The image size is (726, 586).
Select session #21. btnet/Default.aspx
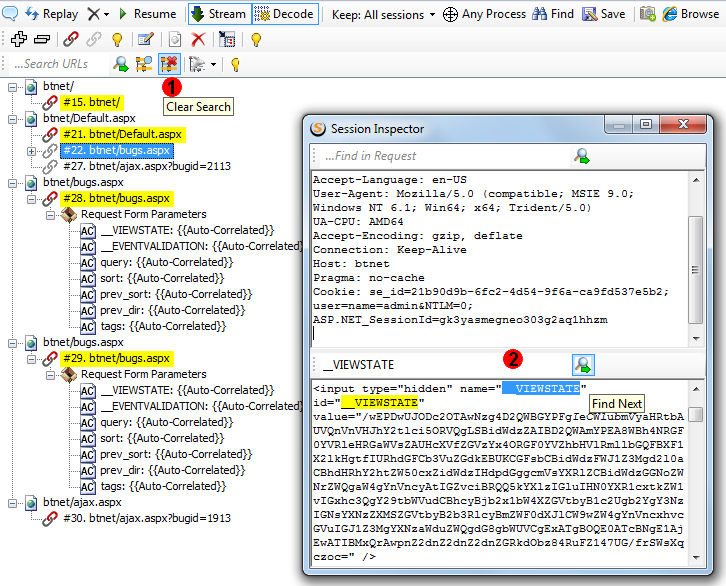click(123, 135)
